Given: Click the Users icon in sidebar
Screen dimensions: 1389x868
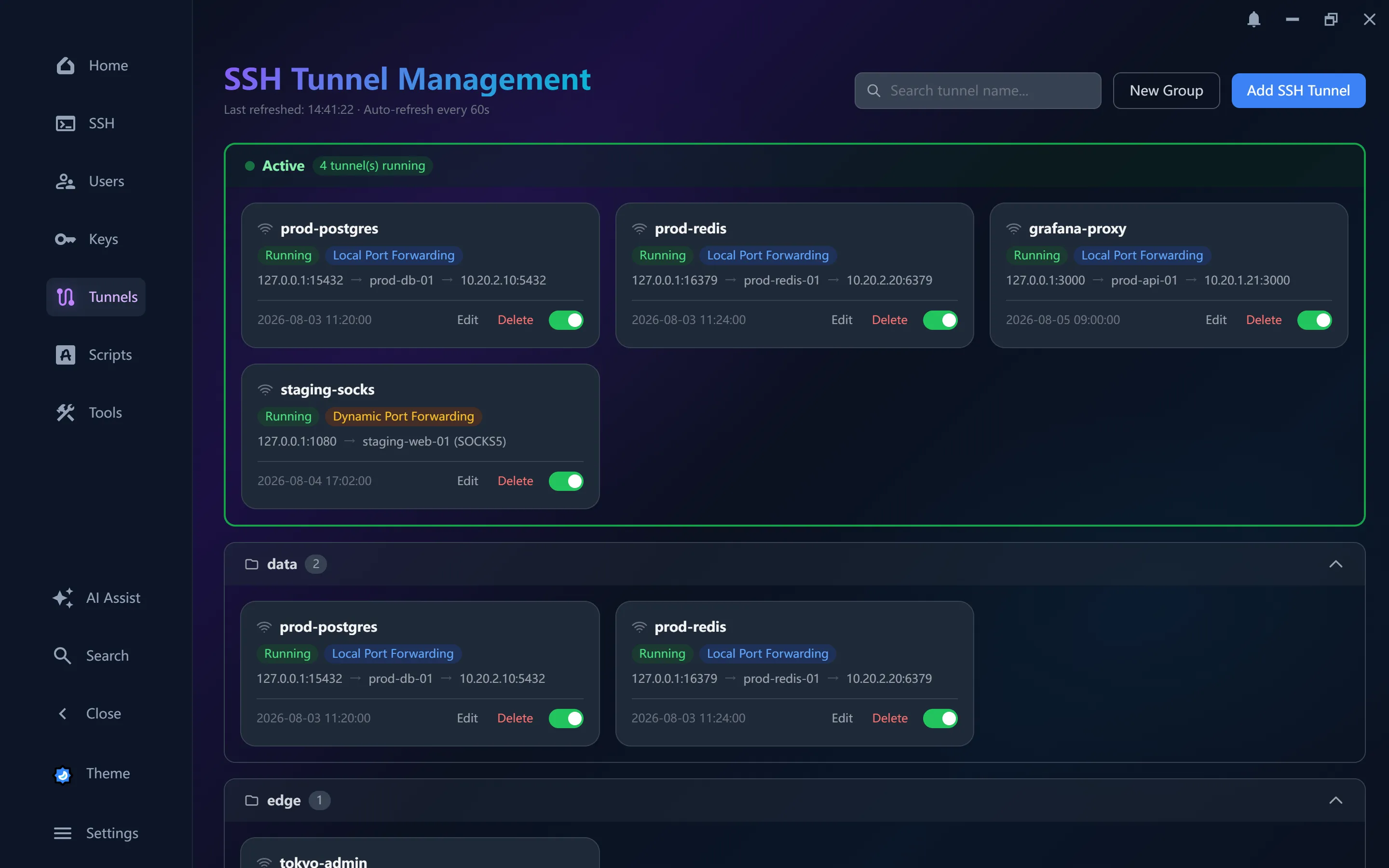Looking at the screenshot, I should [66, 181].
